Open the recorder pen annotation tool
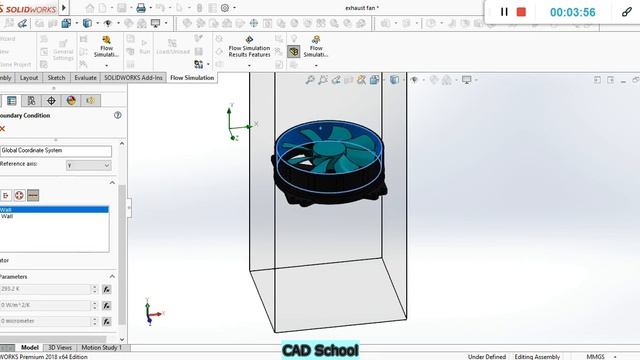Image resolution: width=640 pixels, height=360 pixels. 627,12
